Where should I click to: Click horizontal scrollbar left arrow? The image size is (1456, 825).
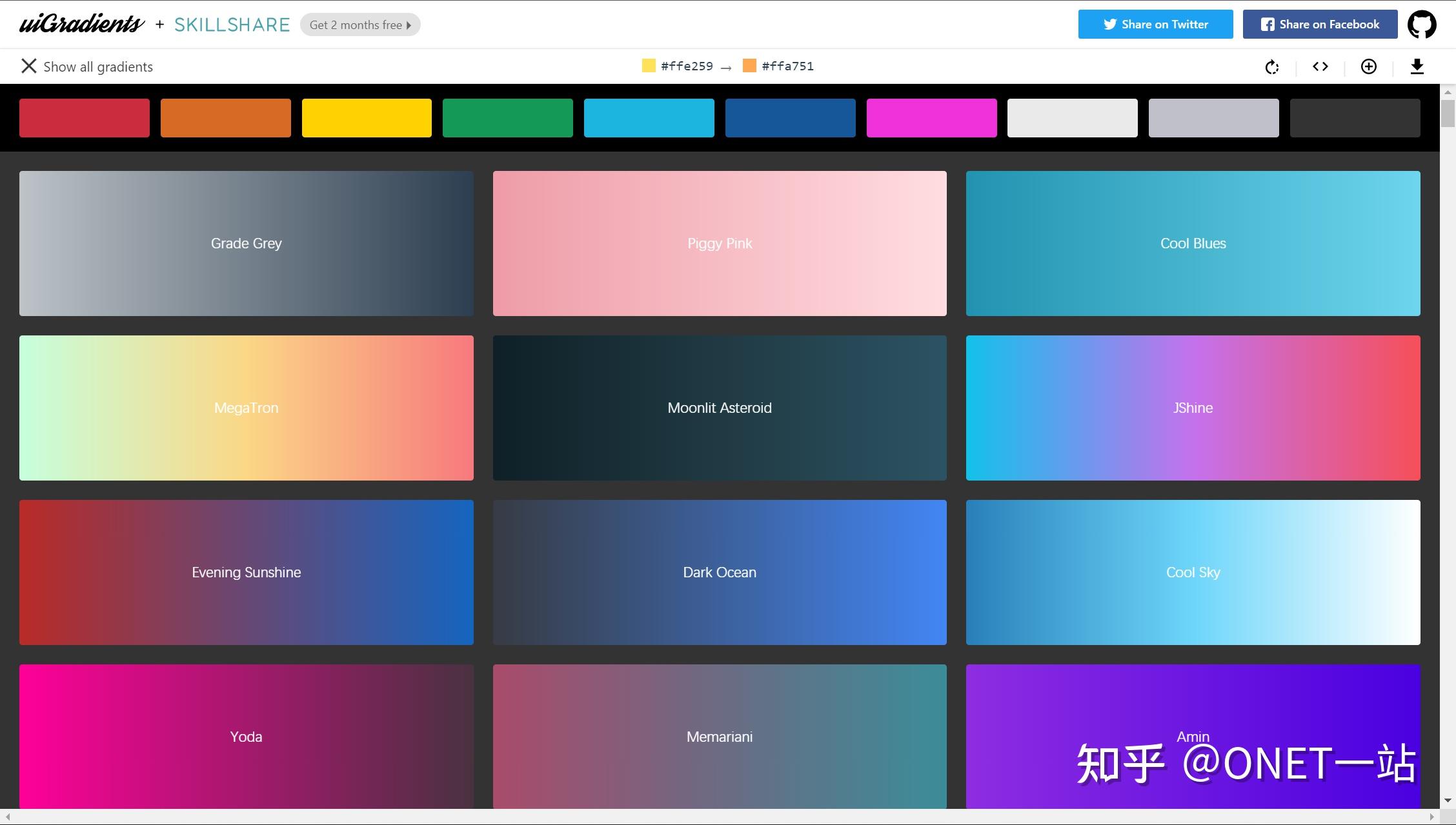pyautogui.click(x=7, y=817)
